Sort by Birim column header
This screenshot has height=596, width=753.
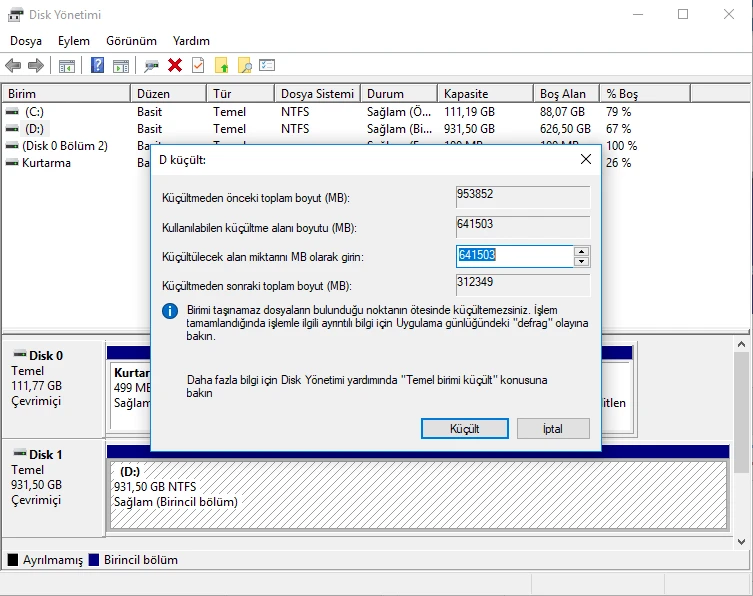pos(66,94)
